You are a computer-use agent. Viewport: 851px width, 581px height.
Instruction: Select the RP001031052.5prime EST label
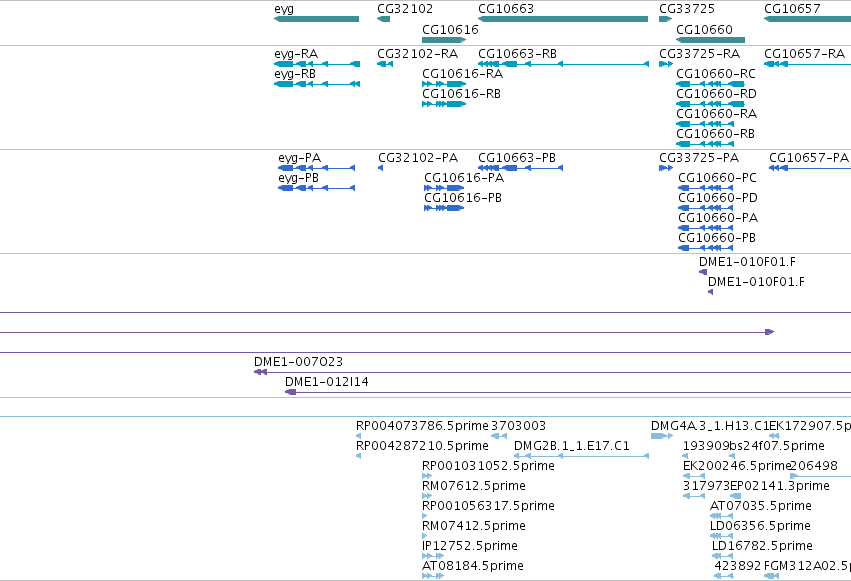tap(488, 466)
